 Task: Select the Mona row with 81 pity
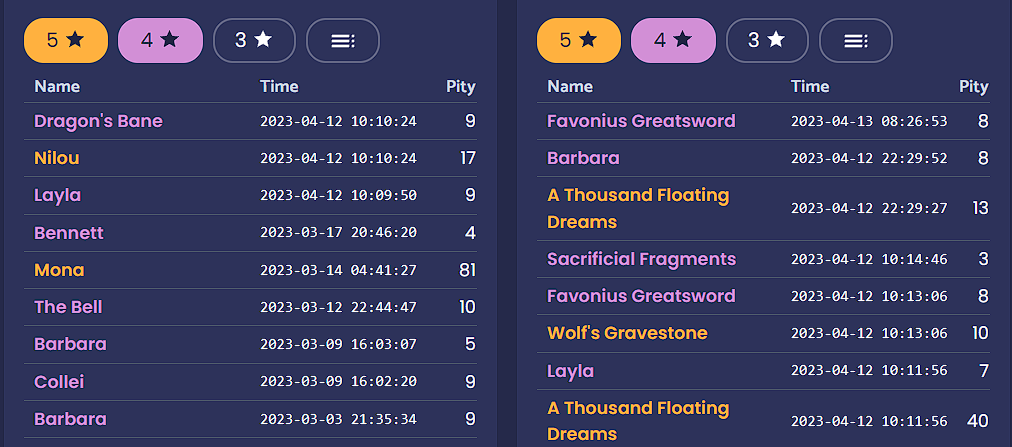[59, 270]
